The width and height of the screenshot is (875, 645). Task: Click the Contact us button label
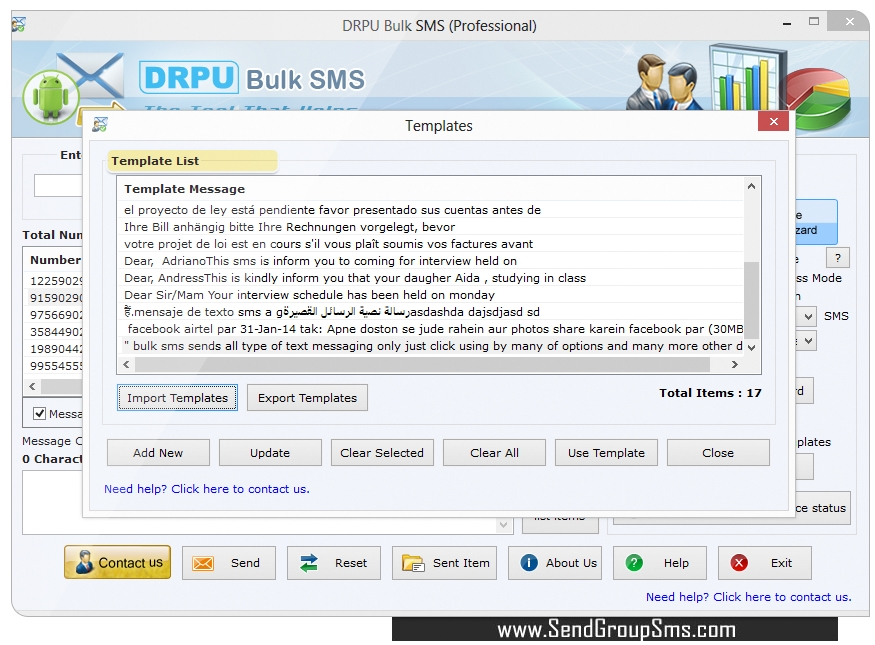(131, 563)
